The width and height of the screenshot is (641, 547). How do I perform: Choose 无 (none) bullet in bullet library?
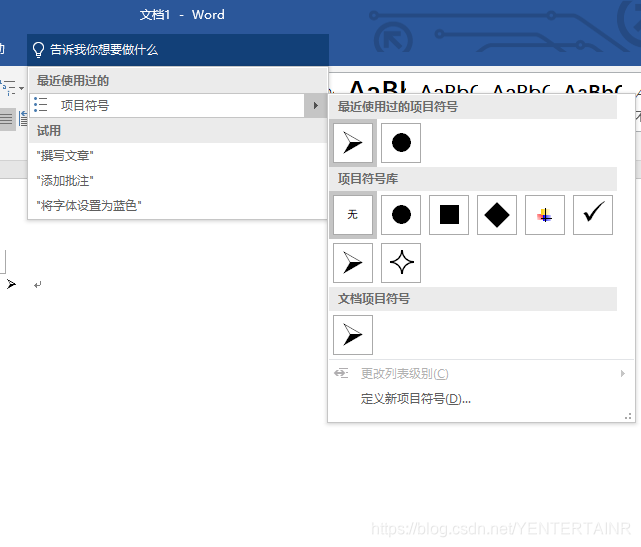click(353, 215)
